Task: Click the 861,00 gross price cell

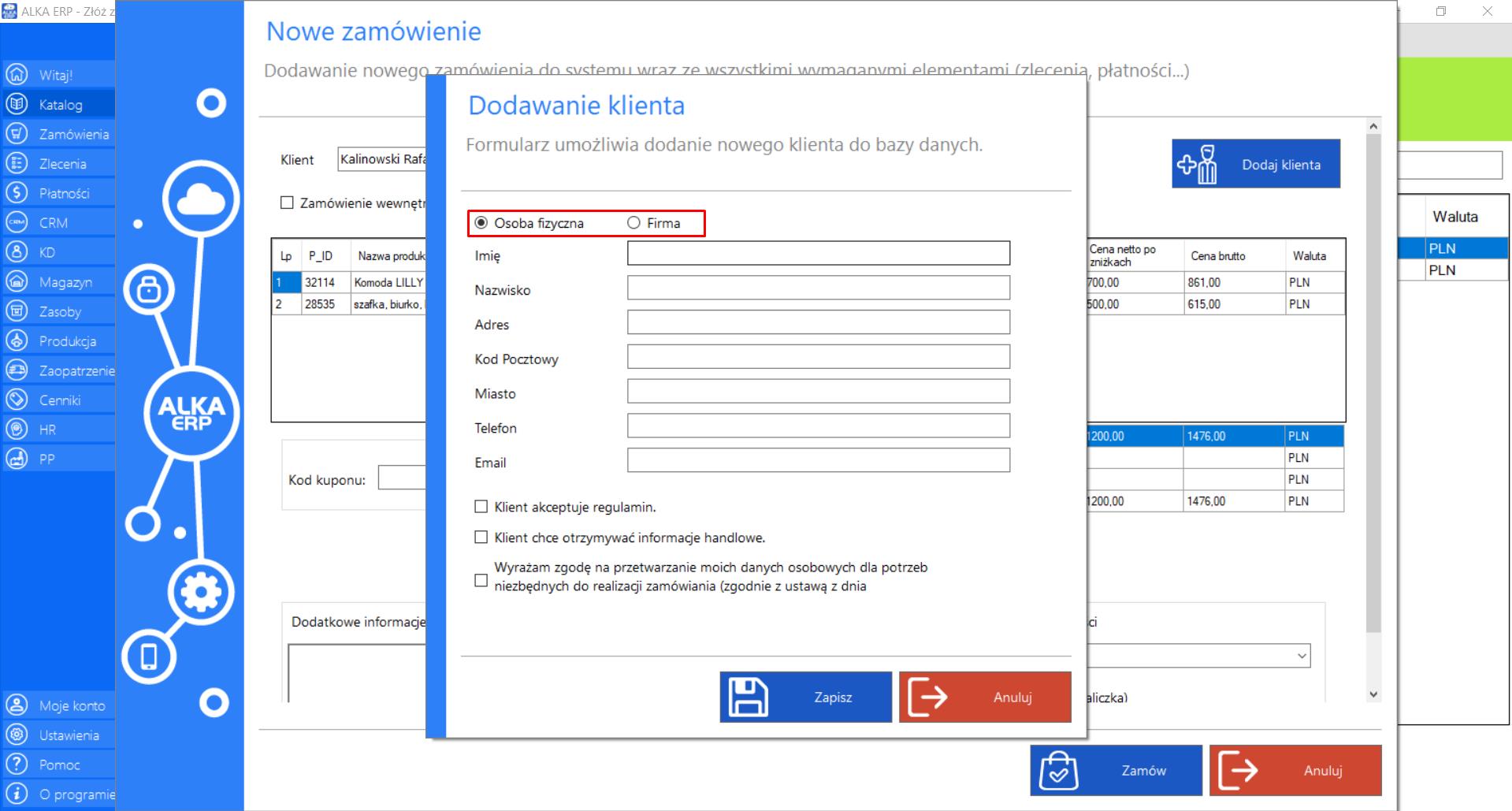Action: tap(1235, 282)
